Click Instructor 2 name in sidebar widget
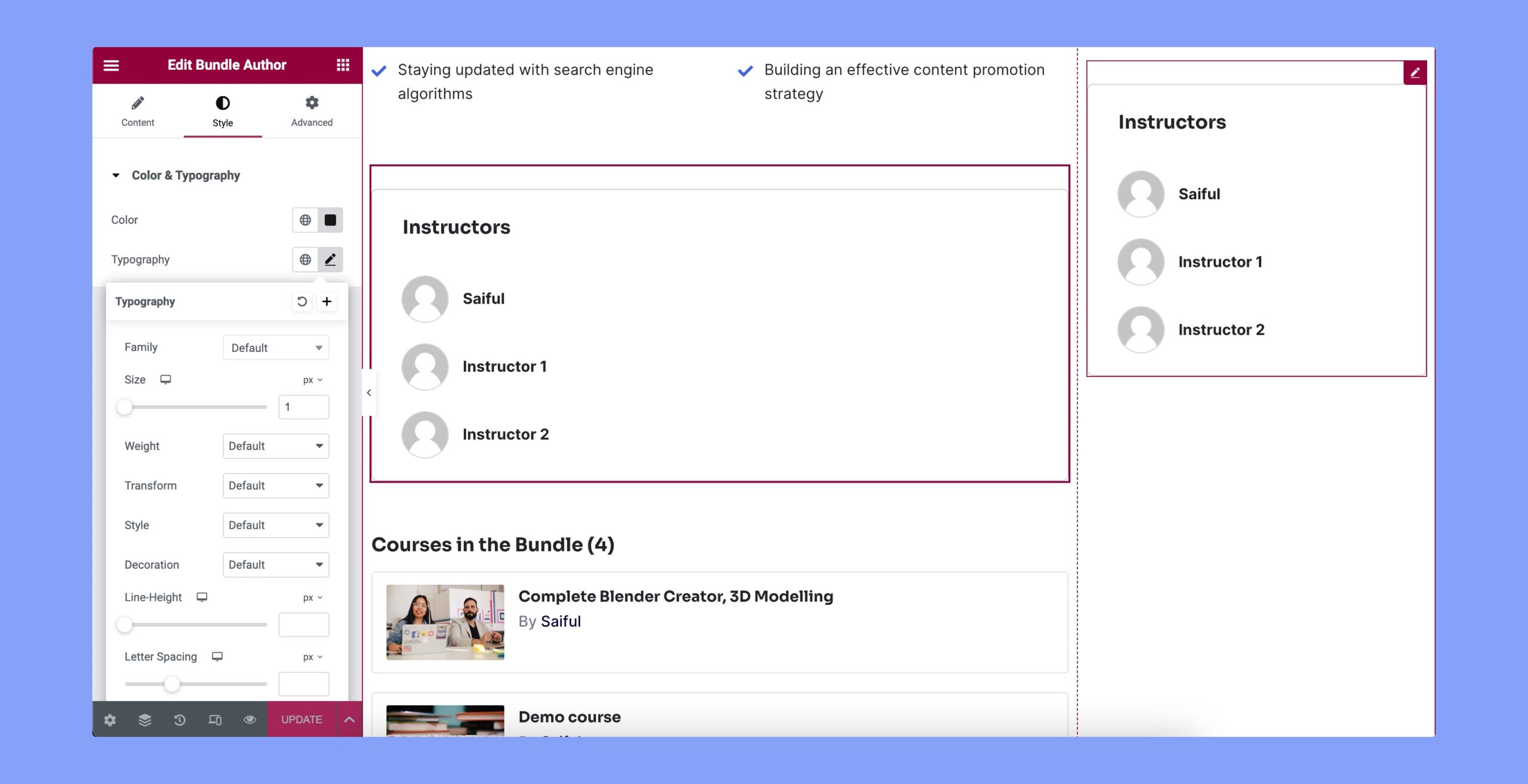The width and height of the screenshot is (1528, 784). (1221, 330)
